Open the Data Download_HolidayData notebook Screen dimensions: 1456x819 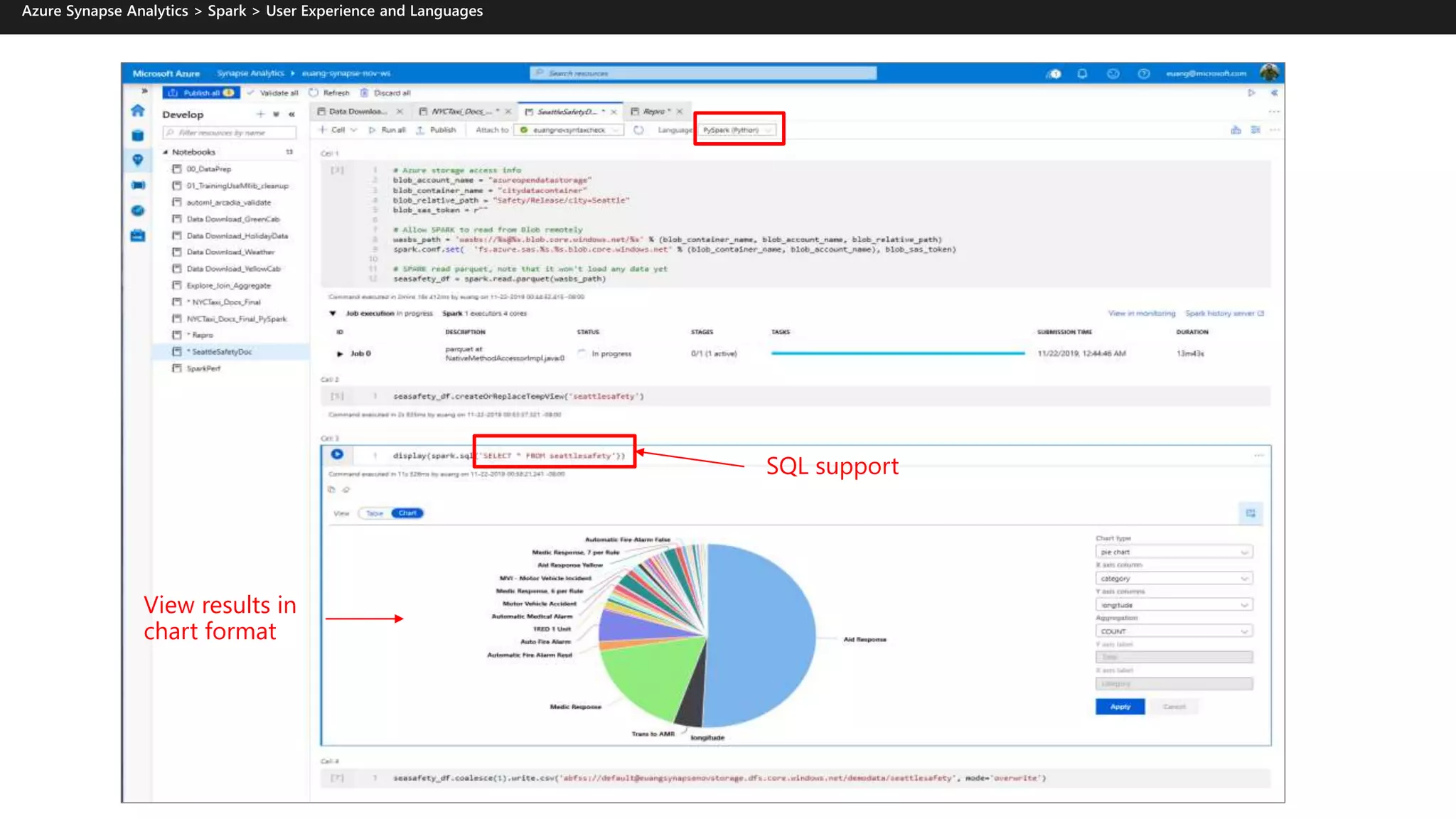tap(237, 236)
